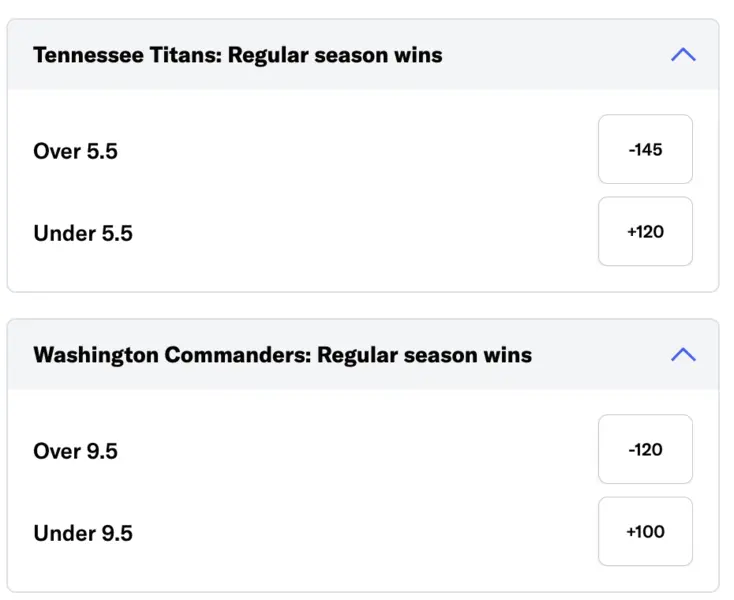Viewport: 734px width, 600px height.
Task: Collapse the Tennessee Titans wins section chevron
Action: 683,55
